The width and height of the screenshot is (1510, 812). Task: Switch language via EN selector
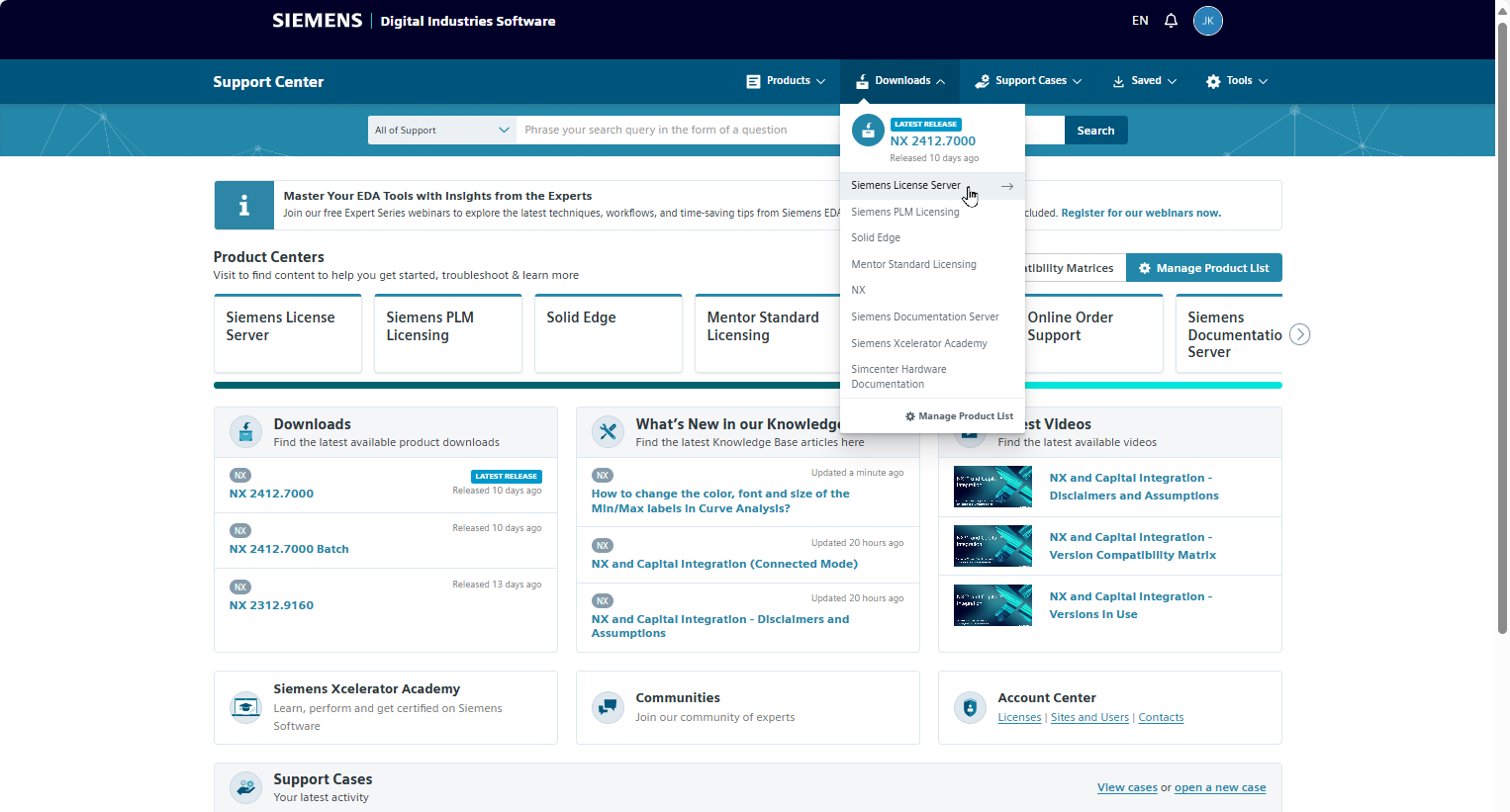click(x=1140, y=21)
